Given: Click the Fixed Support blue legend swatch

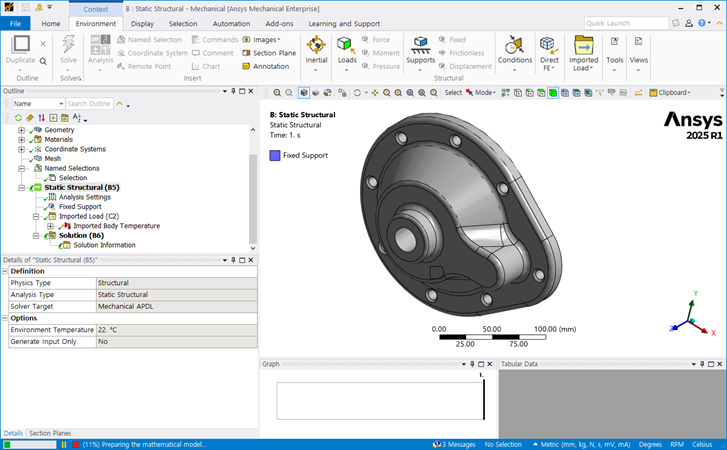Looking at the screenshot, I should [x=275, y=156].
